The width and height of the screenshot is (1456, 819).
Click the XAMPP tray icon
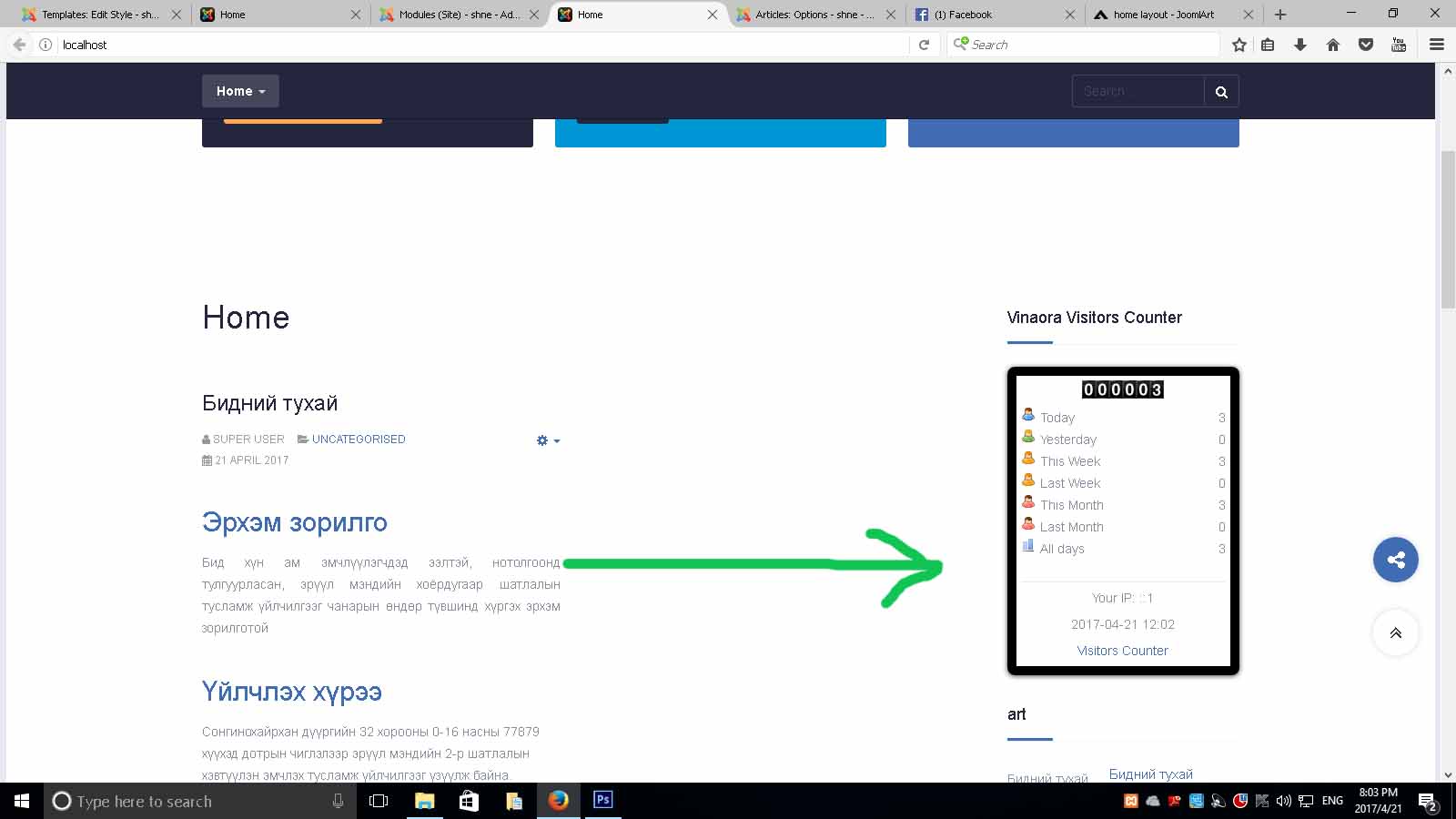tap(1130, 801)
